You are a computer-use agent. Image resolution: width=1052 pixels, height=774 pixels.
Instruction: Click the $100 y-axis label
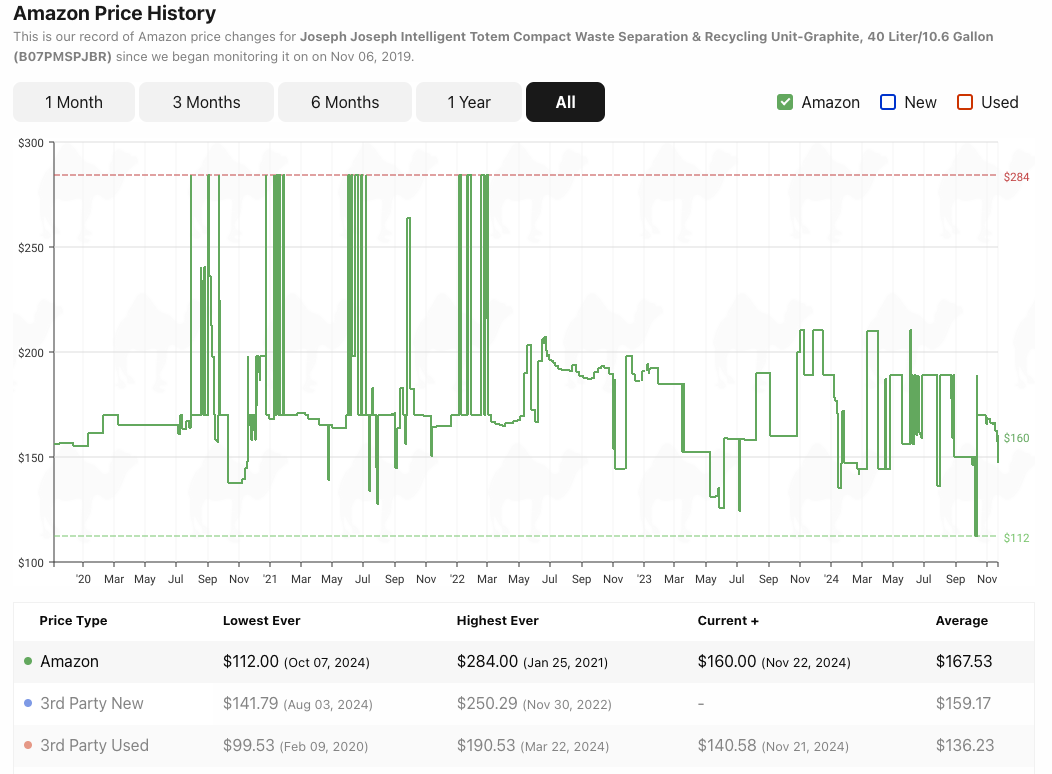[31, 563]
